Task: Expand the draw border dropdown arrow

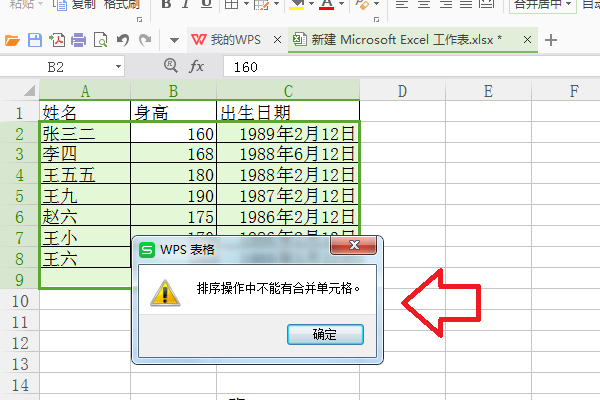Action: [x=276, y=4]
